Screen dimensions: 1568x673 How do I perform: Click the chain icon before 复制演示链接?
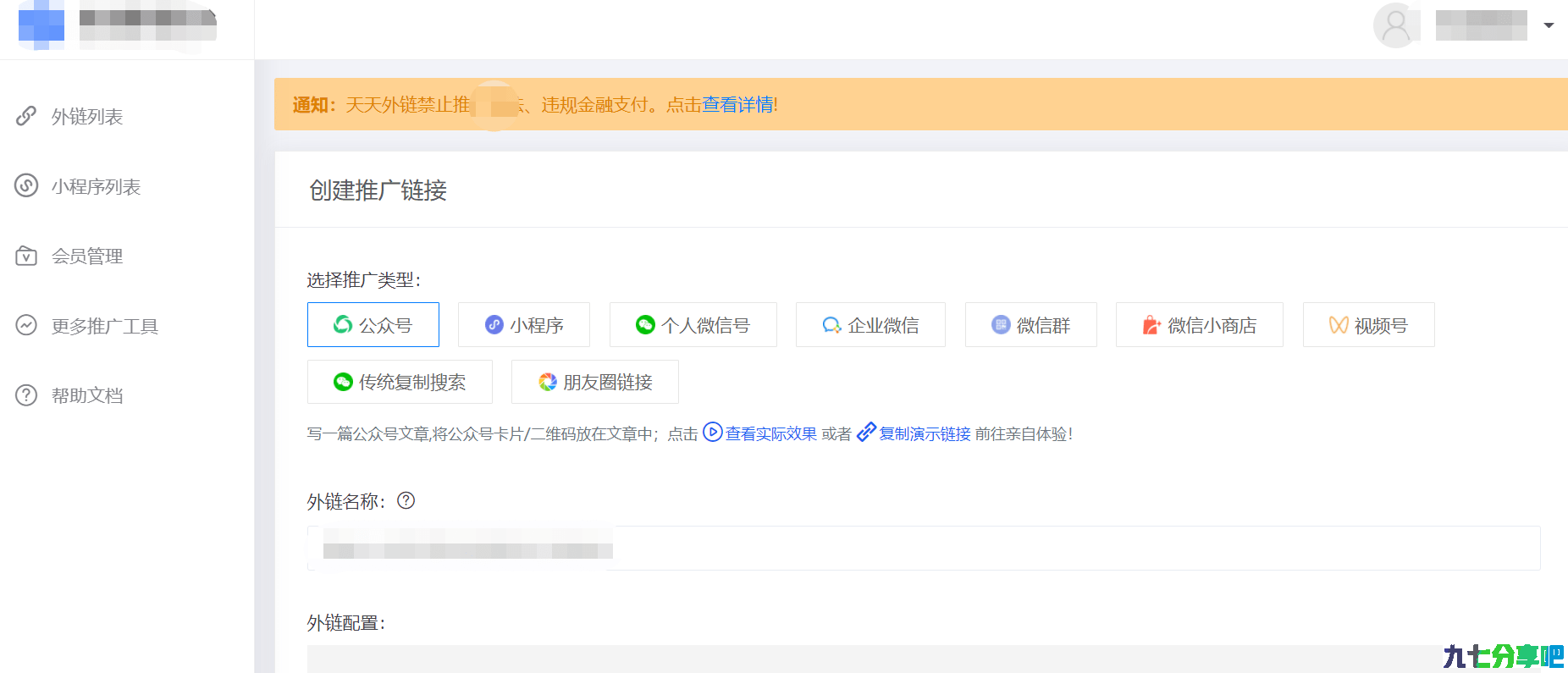866,433
